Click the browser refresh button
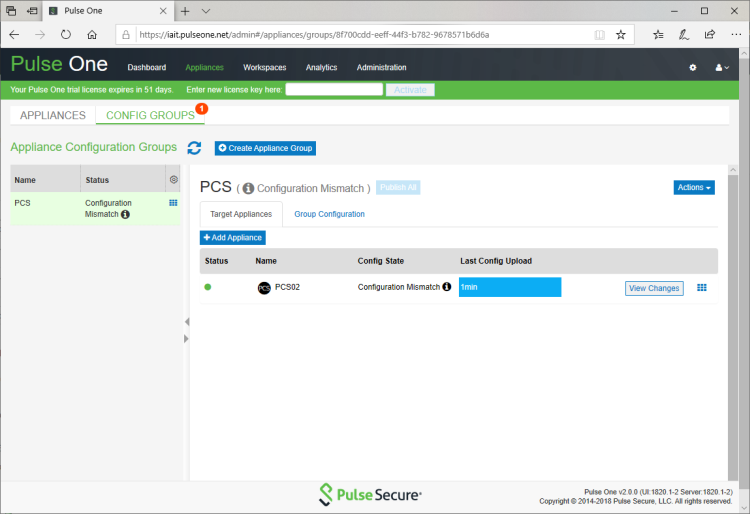 coord(66,34)
